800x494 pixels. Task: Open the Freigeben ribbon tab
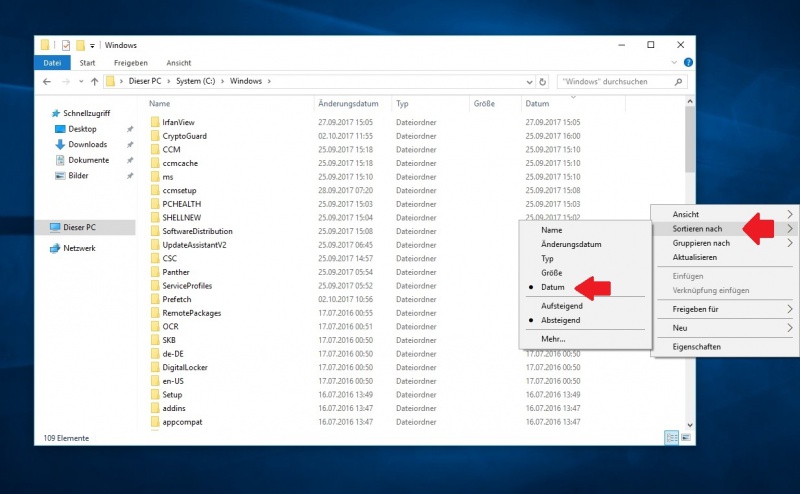click(x=131, y=63)
